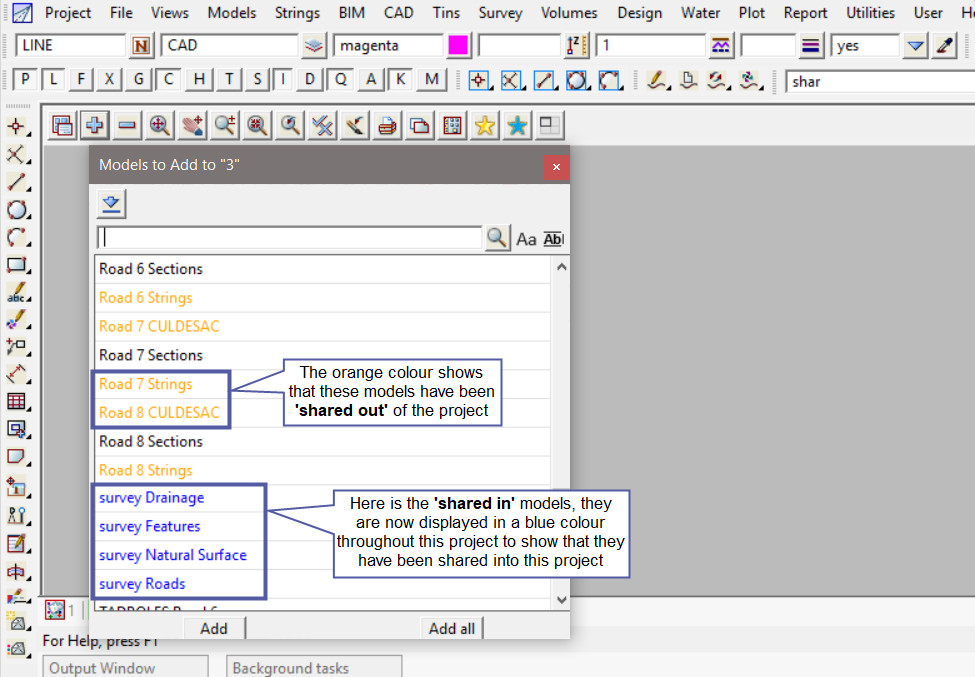Click the eyedropper icon in the top toolbar
The width and height of the screenshot is (975, 677).
(x=944, y=46)
